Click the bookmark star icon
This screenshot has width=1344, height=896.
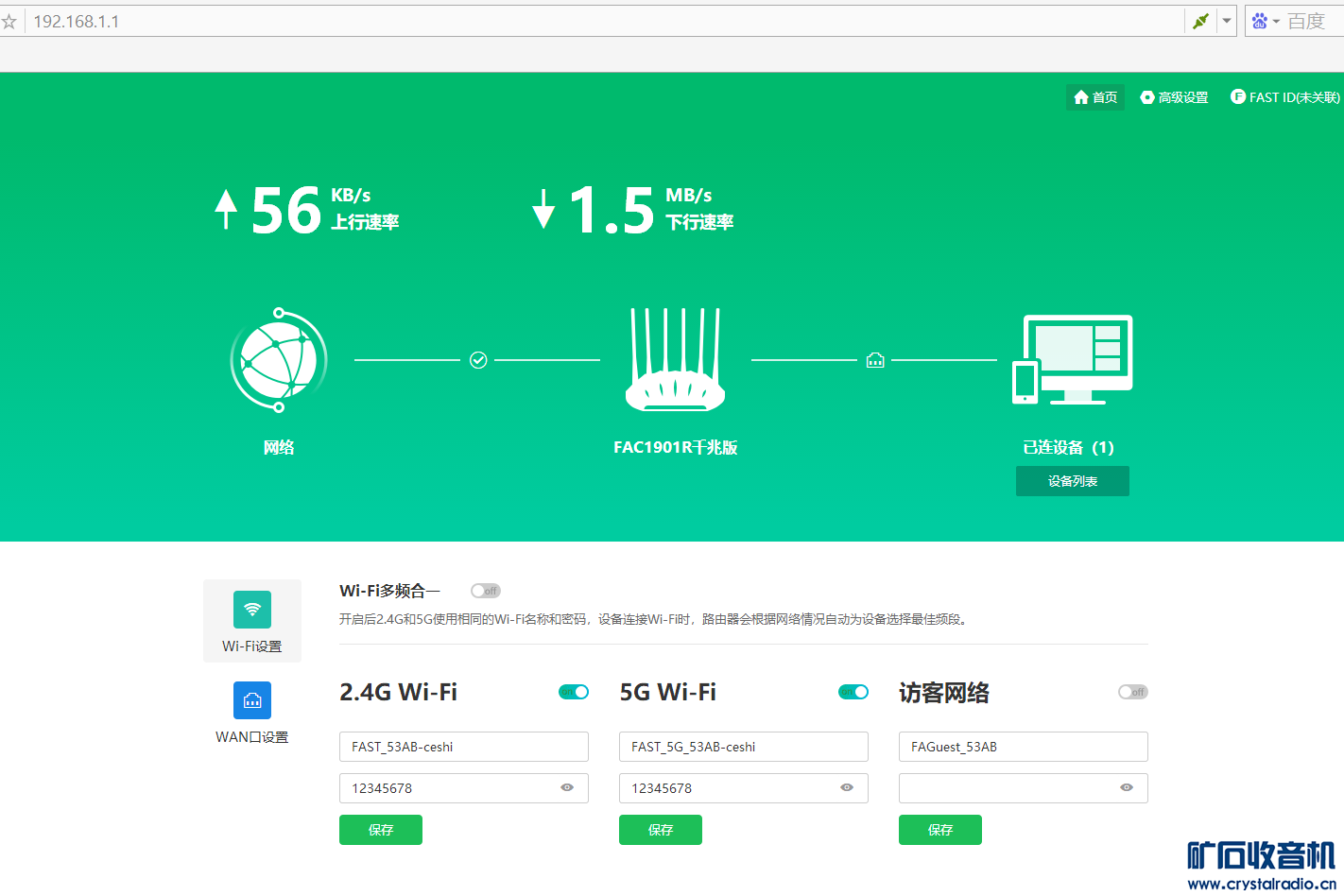(9, 22)
